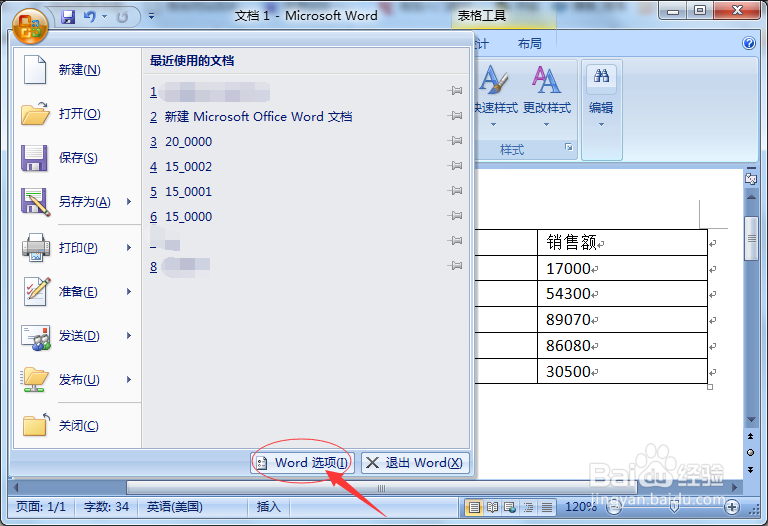
Task: Click 字数: 34 word count in status bar
Action: coord(106,507)
